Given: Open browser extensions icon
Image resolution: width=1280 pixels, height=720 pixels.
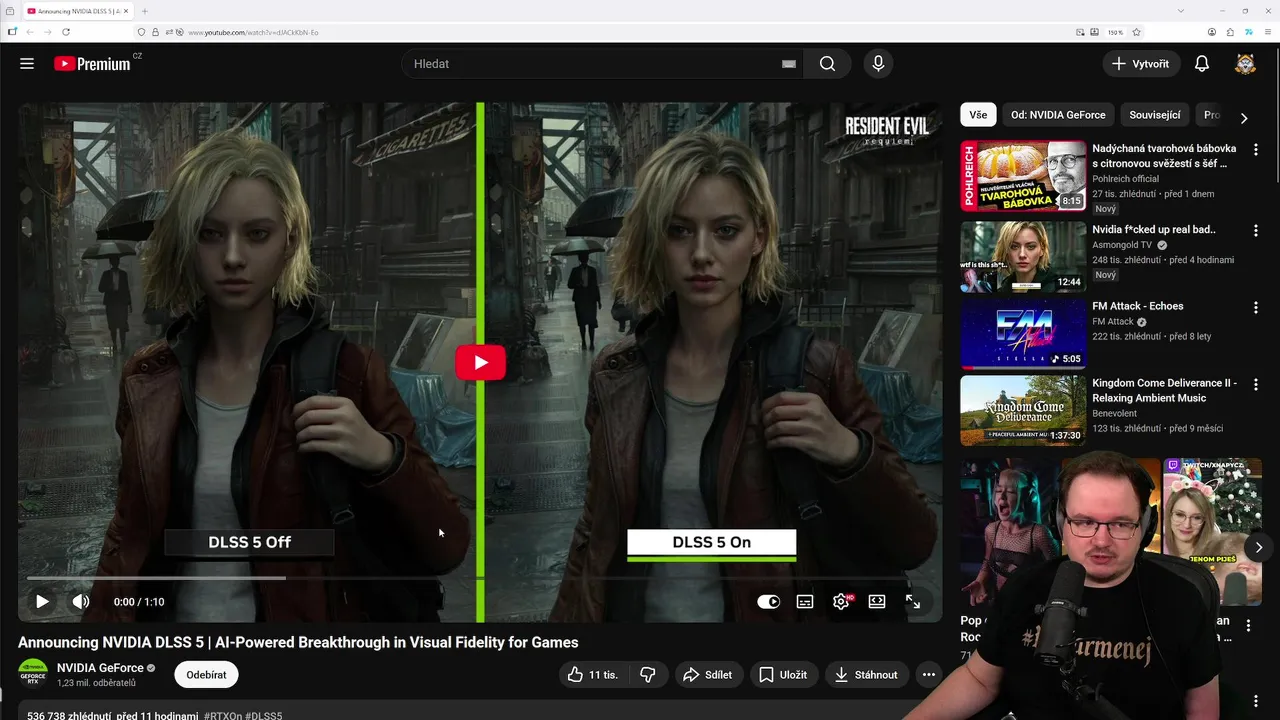Looking at the screenshot, I should 1230,32.
